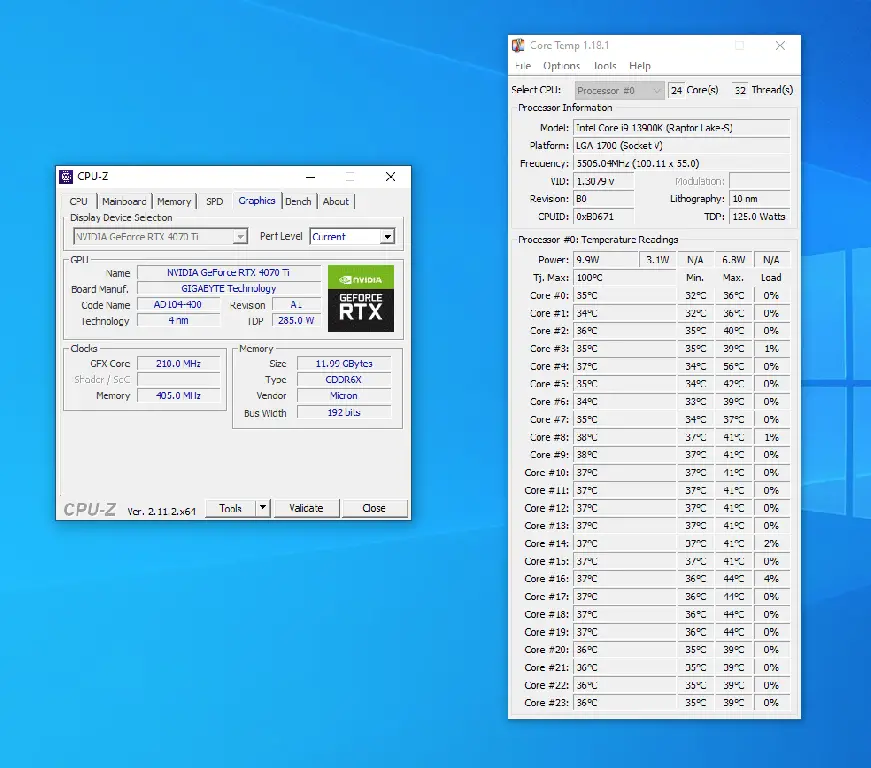Click the Close button in CPU-Z footer
Viewport: 871px width, 768px height.
[374, 508]
